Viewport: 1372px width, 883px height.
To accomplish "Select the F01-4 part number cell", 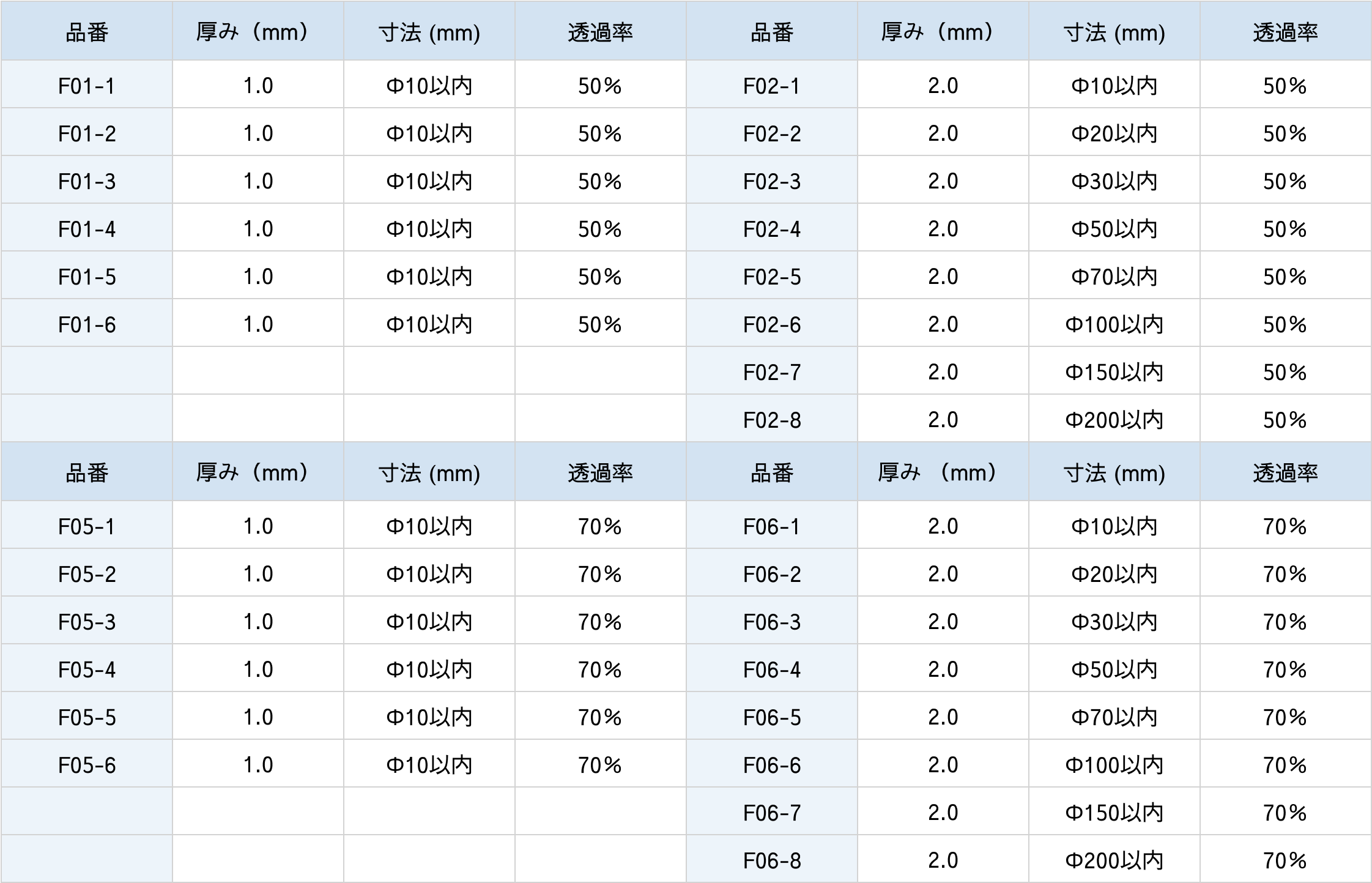I will click(x=86, y=229).
